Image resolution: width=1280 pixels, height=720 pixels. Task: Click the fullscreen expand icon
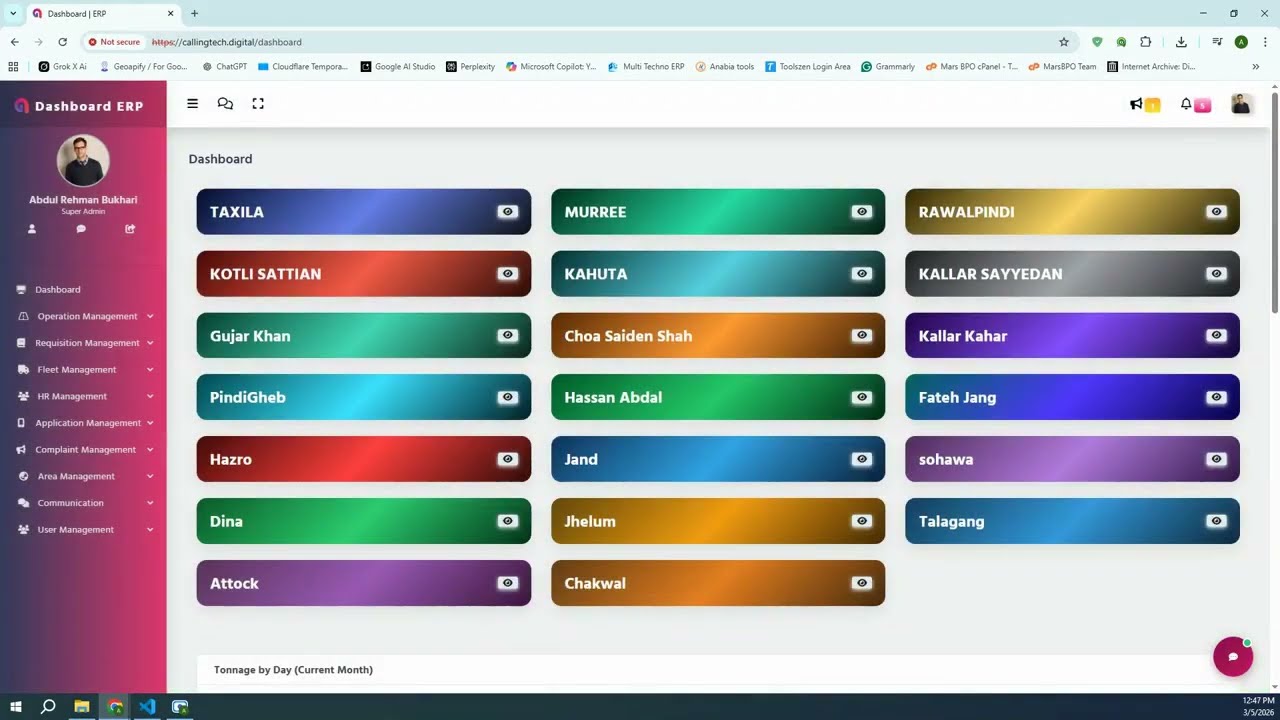[258, 104]
